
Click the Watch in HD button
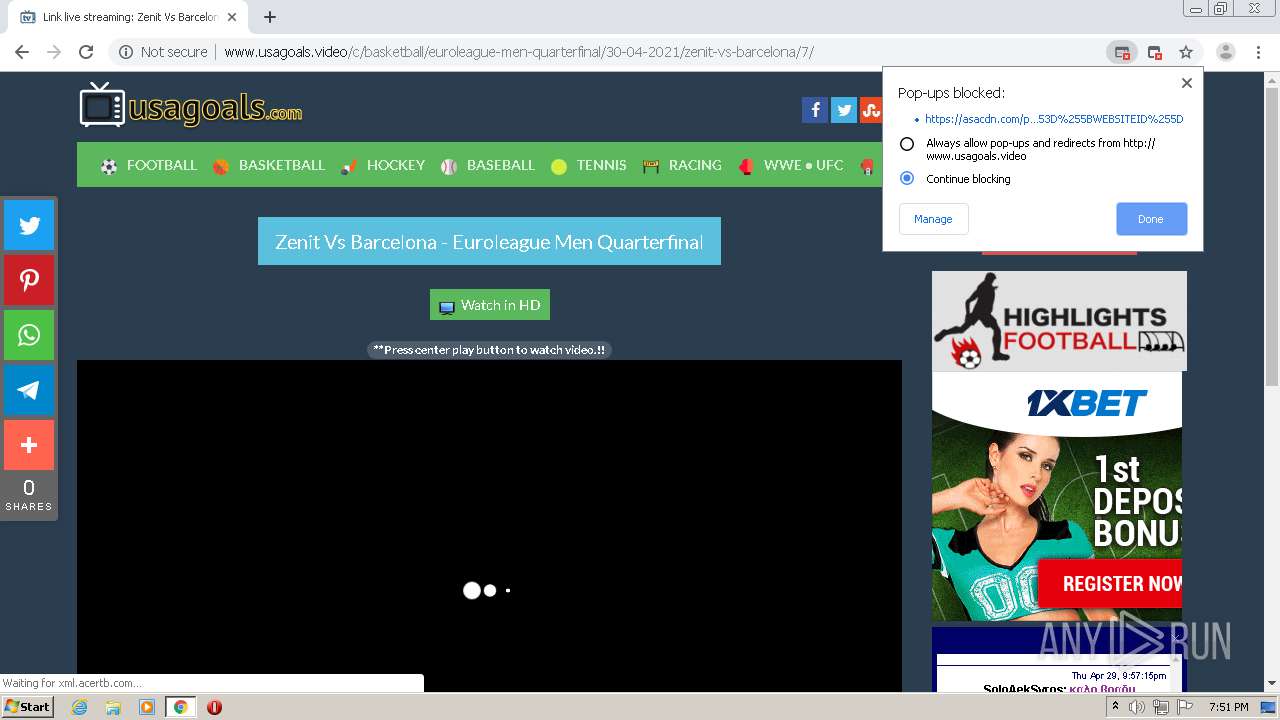(490, 305)
